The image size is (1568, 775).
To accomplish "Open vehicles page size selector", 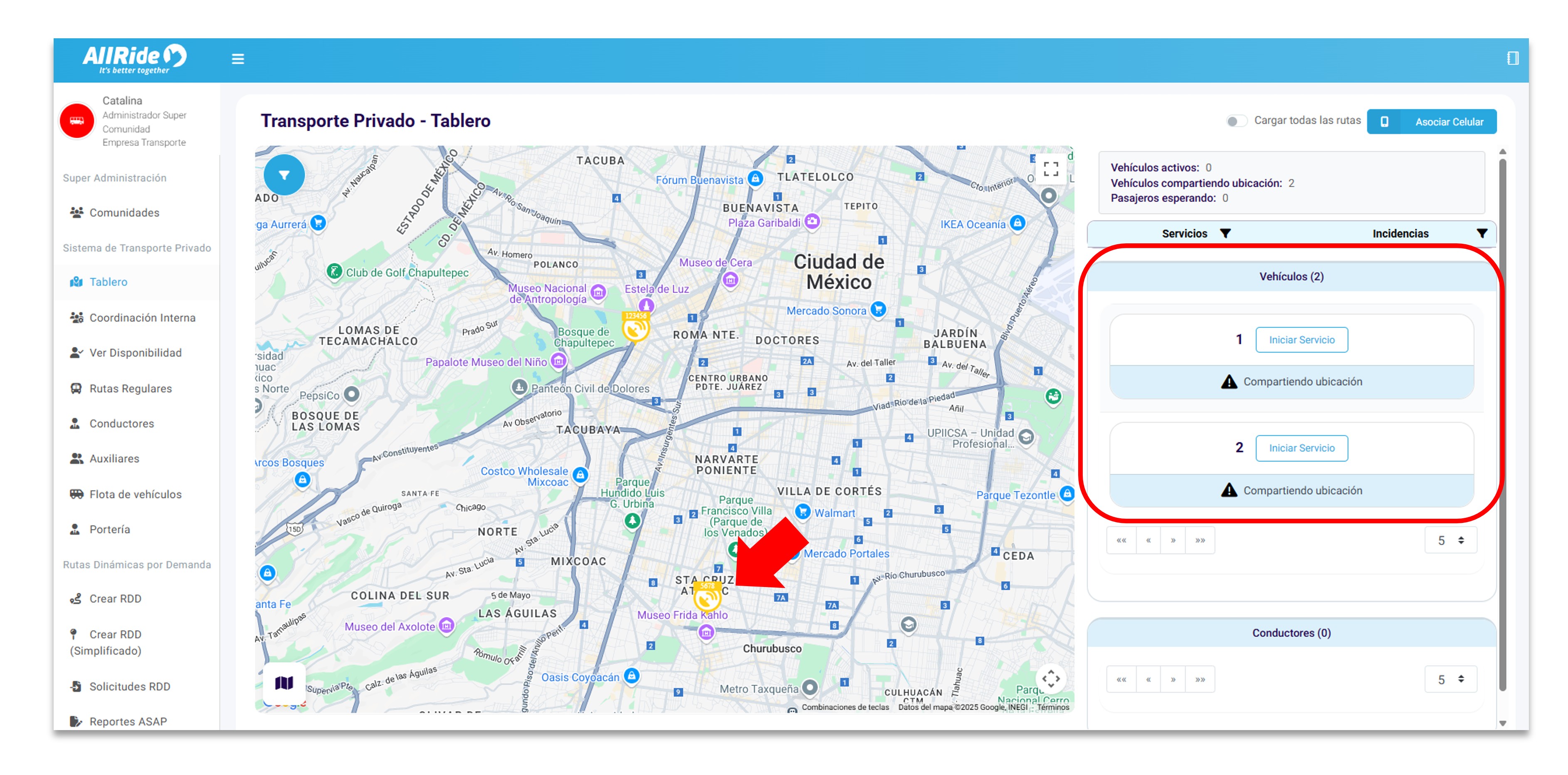I will 1450,540.
